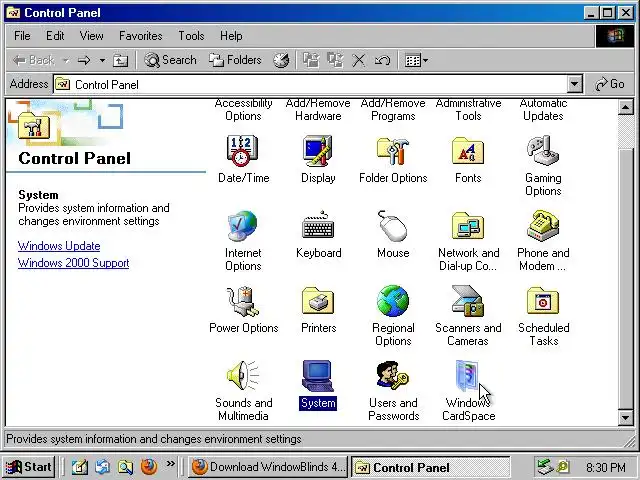Open the Phone and Modem icon
This screenshot has width=640, height=480.
(543, 226)
